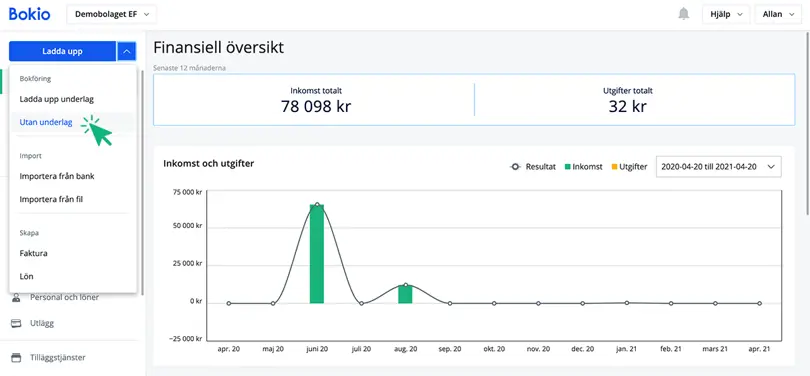Image resolution: width=810 pixels, height=376 pixels.
Task: Click the Personal och löner sidebar icon
Action: point(17,297)
